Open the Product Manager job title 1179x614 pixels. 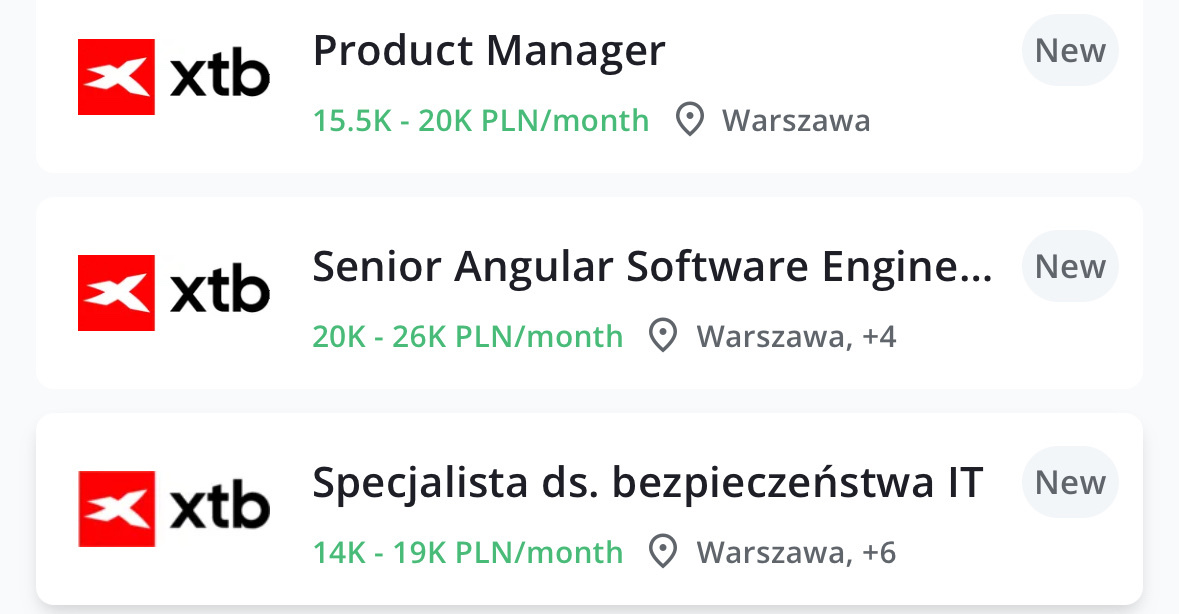tap(489, 51)
